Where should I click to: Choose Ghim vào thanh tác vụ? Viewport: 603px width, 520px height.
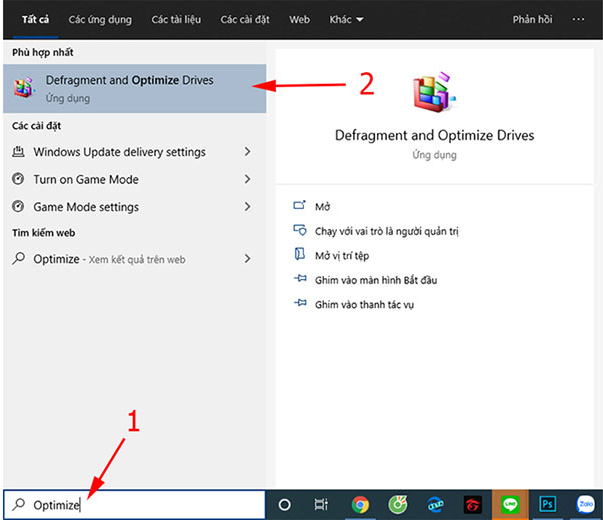[364, 305]
